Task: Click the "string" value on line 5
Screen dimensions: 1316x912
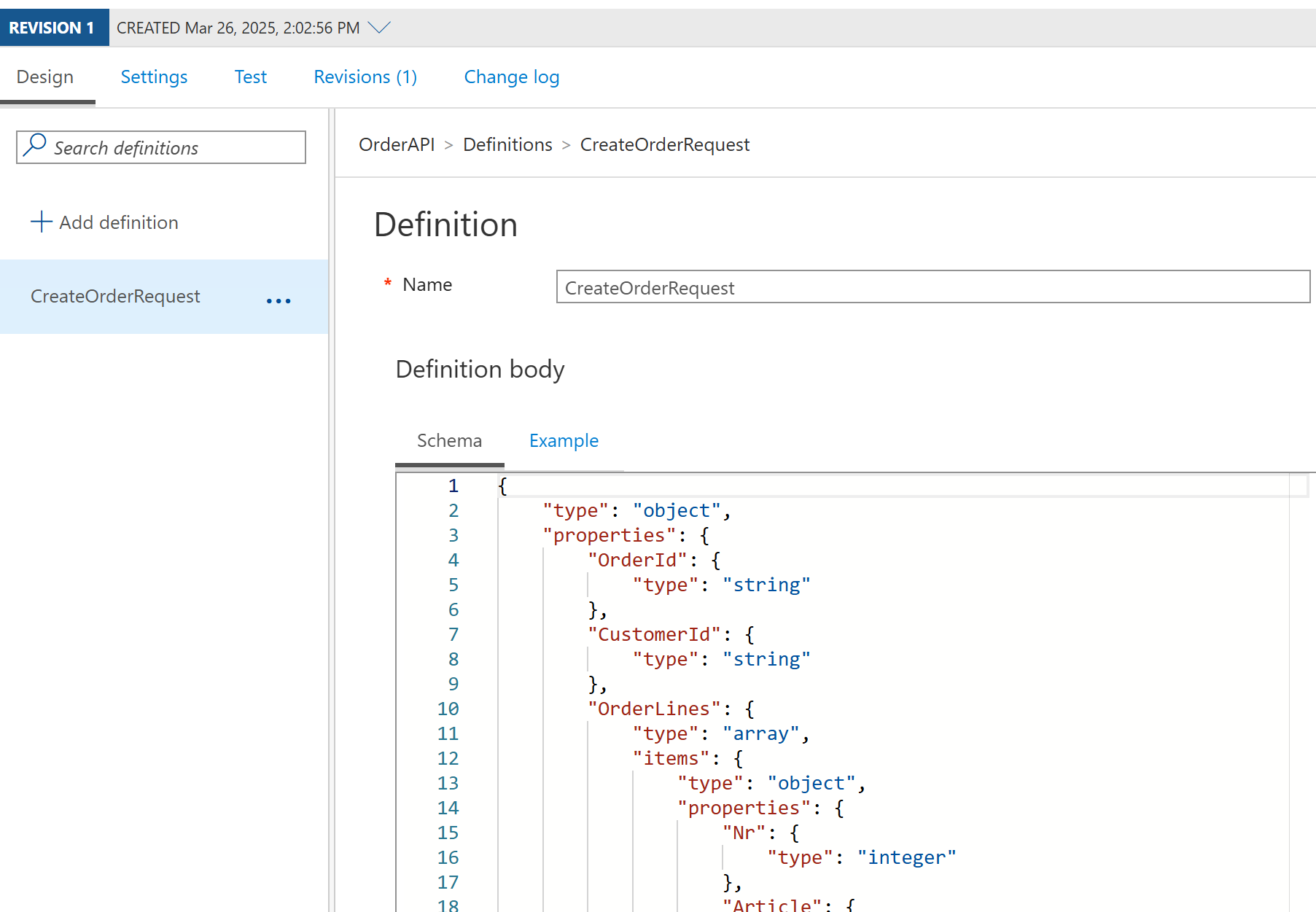Action: (x=766, y=585)
